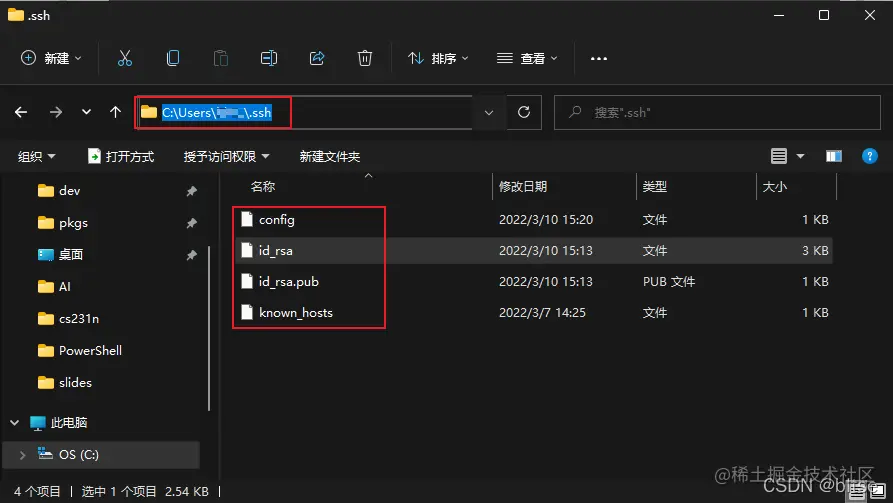Click the id_rsa.pub file icon

tap(247, 281)
